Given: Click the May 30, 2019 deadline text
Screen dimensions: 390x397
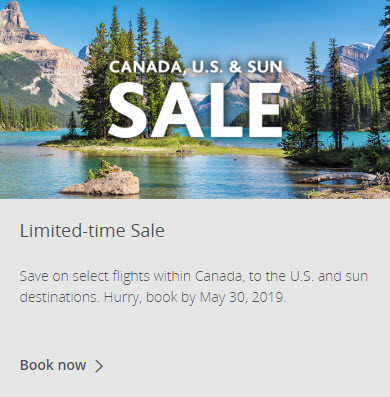Looking at the screenshot, I should (243, 297).
